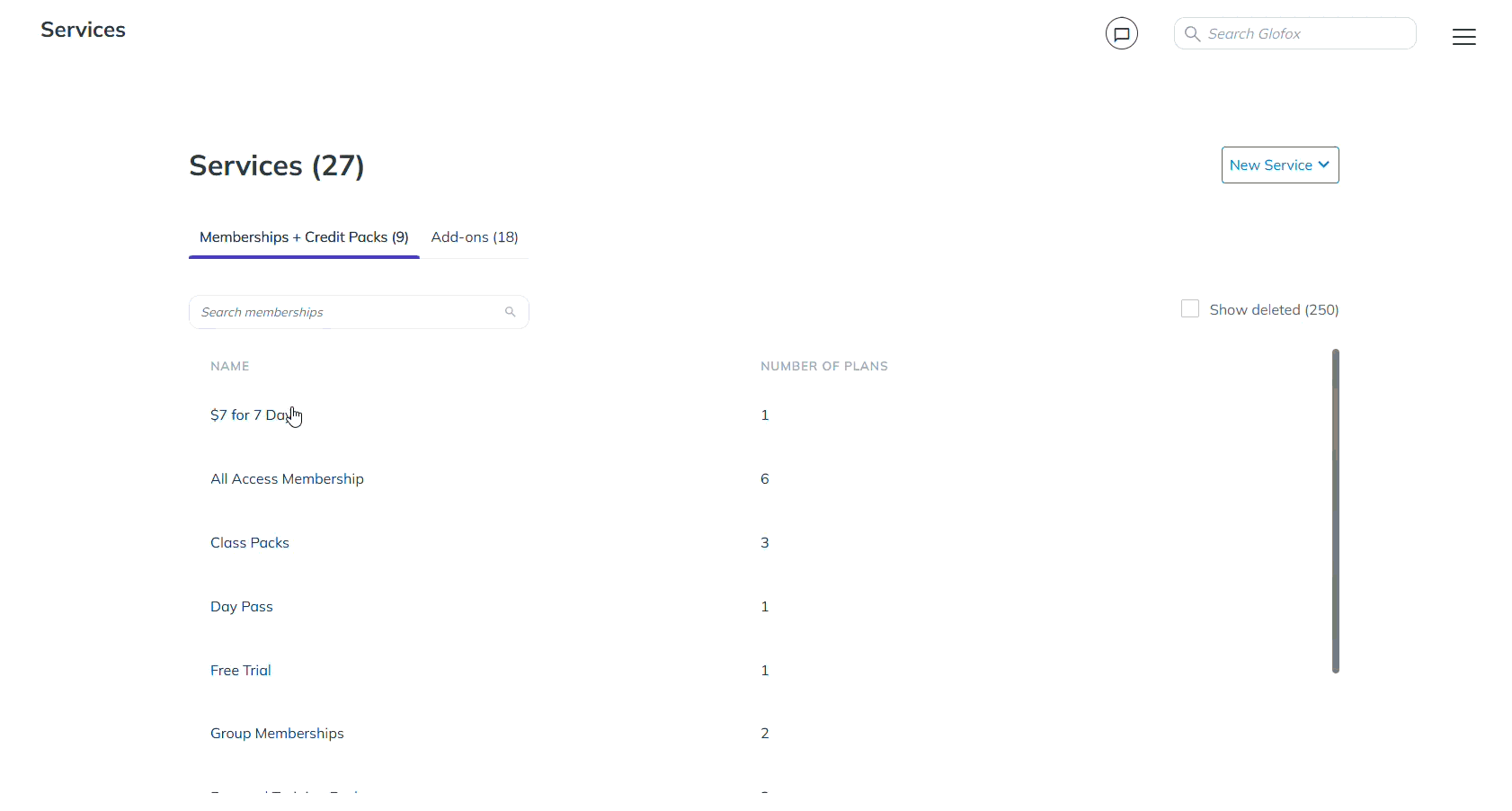Expand the New Service dropdown
1512x811 pixels.
tap(1279, 165)
